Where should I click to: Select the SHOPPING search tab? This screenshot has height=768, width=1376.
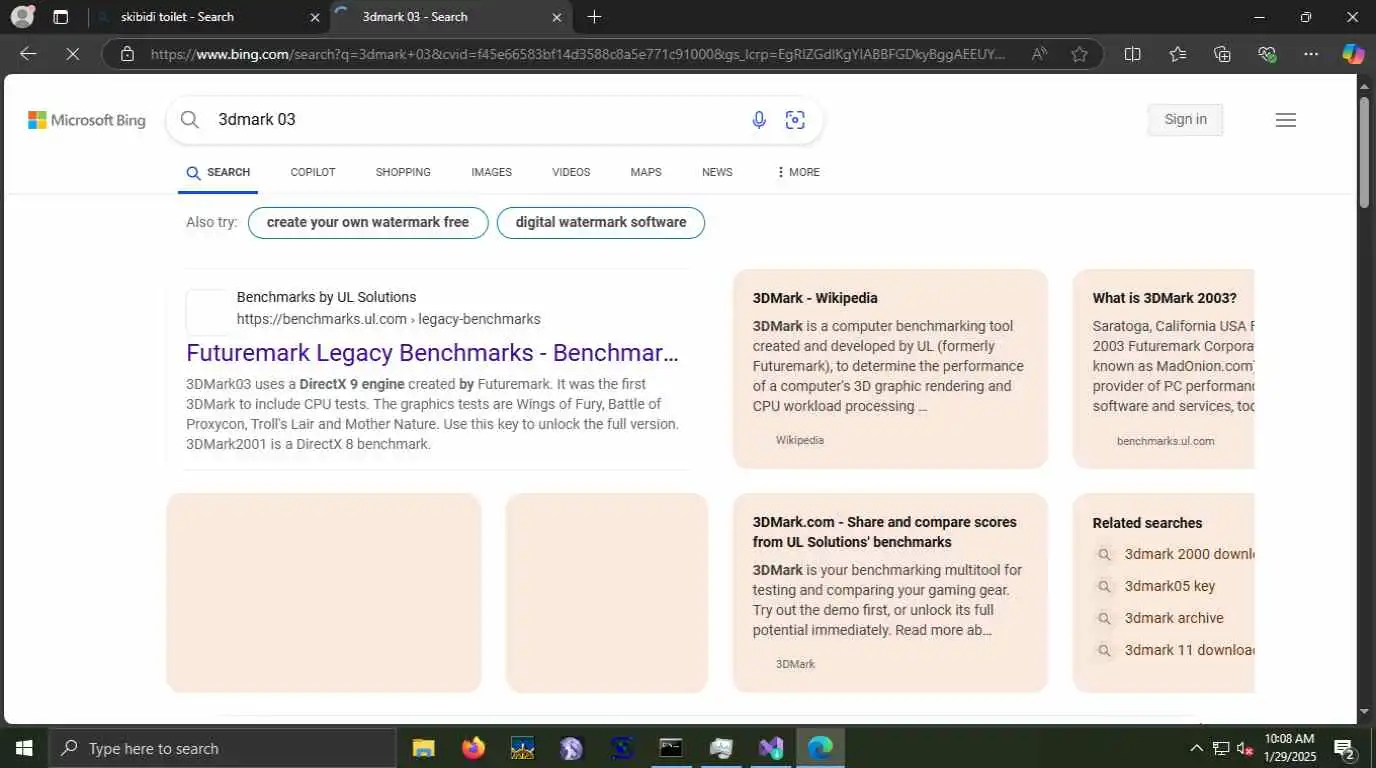(x=403, y=172)
